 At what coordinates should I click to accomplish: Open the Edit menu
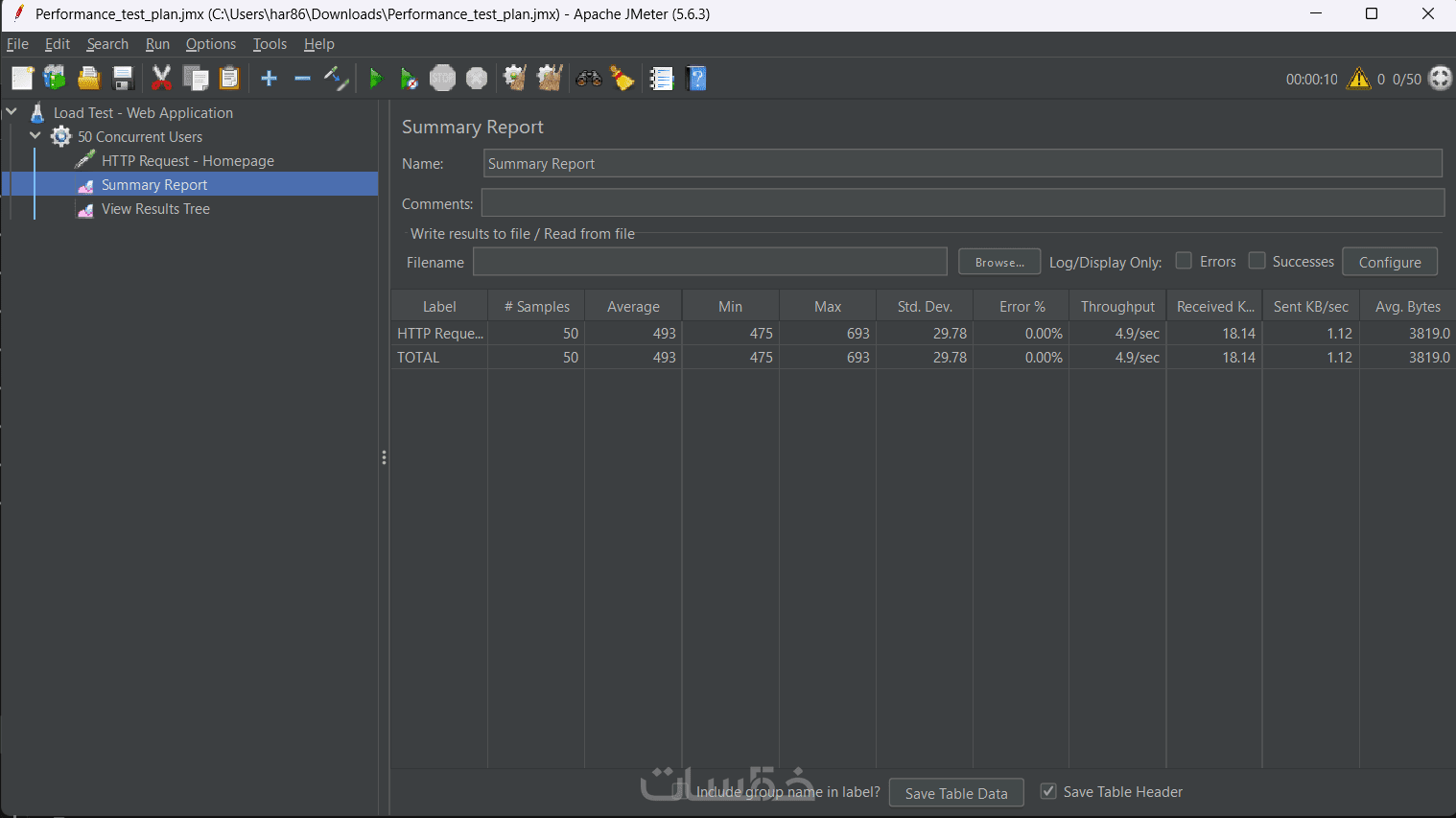tap(58, 44)
